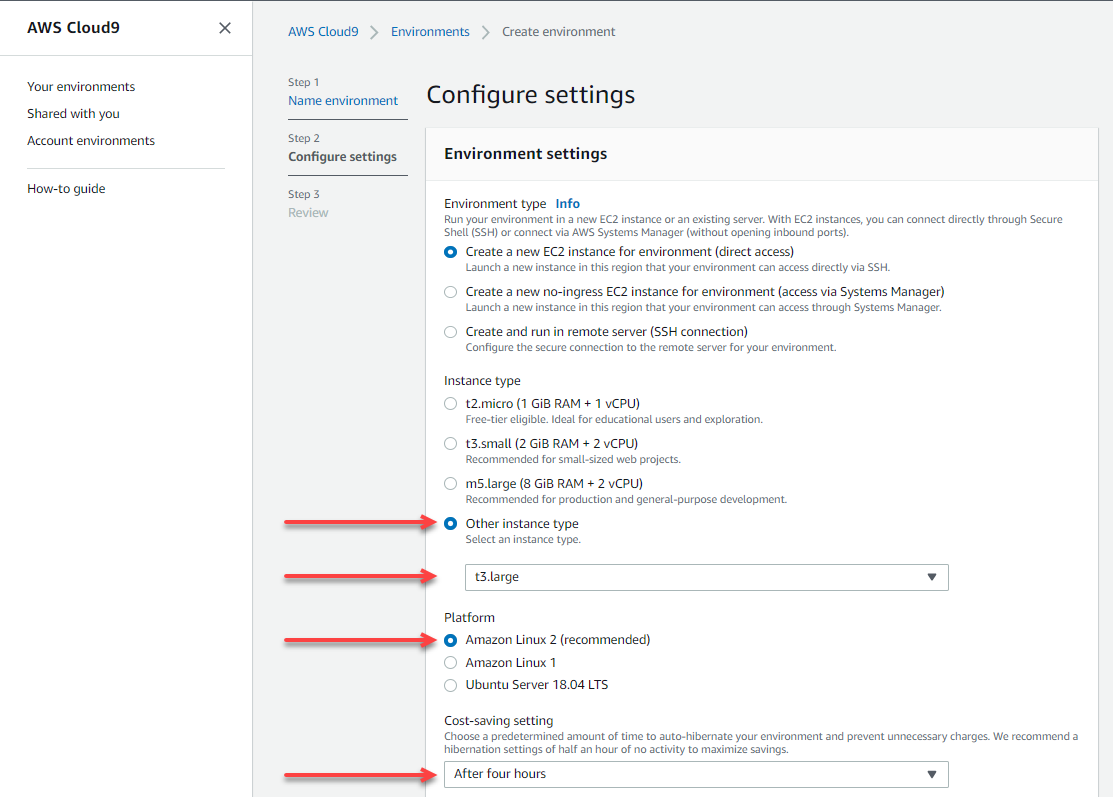The image size is (1113, 797).
Task: Choose the m5.large instance type
Action: coord(450,483)
